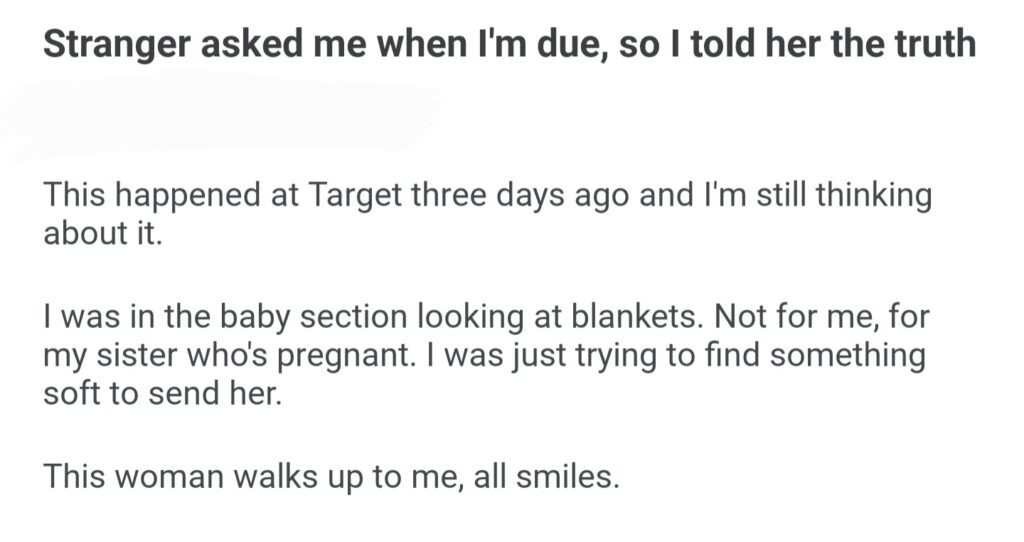Click the words "my sister"
The image size is (1024, 542).
tap(105, 355)
